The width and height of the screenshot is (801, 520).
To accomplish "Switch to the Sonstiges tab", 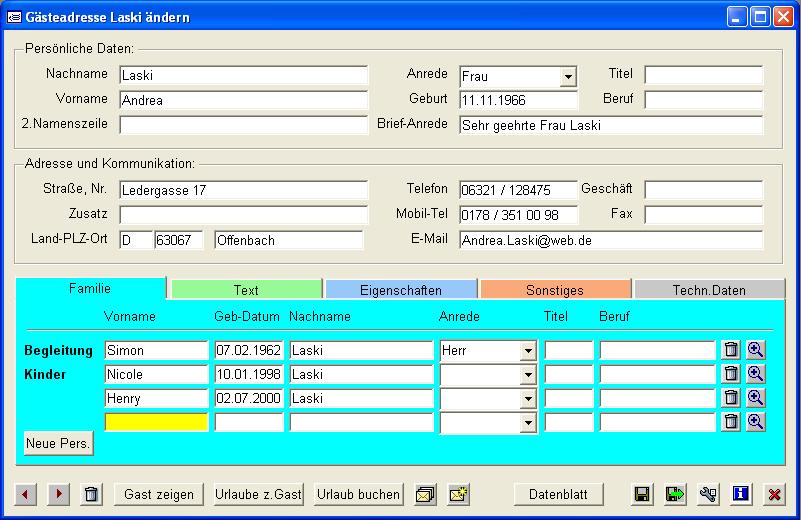I will pos(555,290).
